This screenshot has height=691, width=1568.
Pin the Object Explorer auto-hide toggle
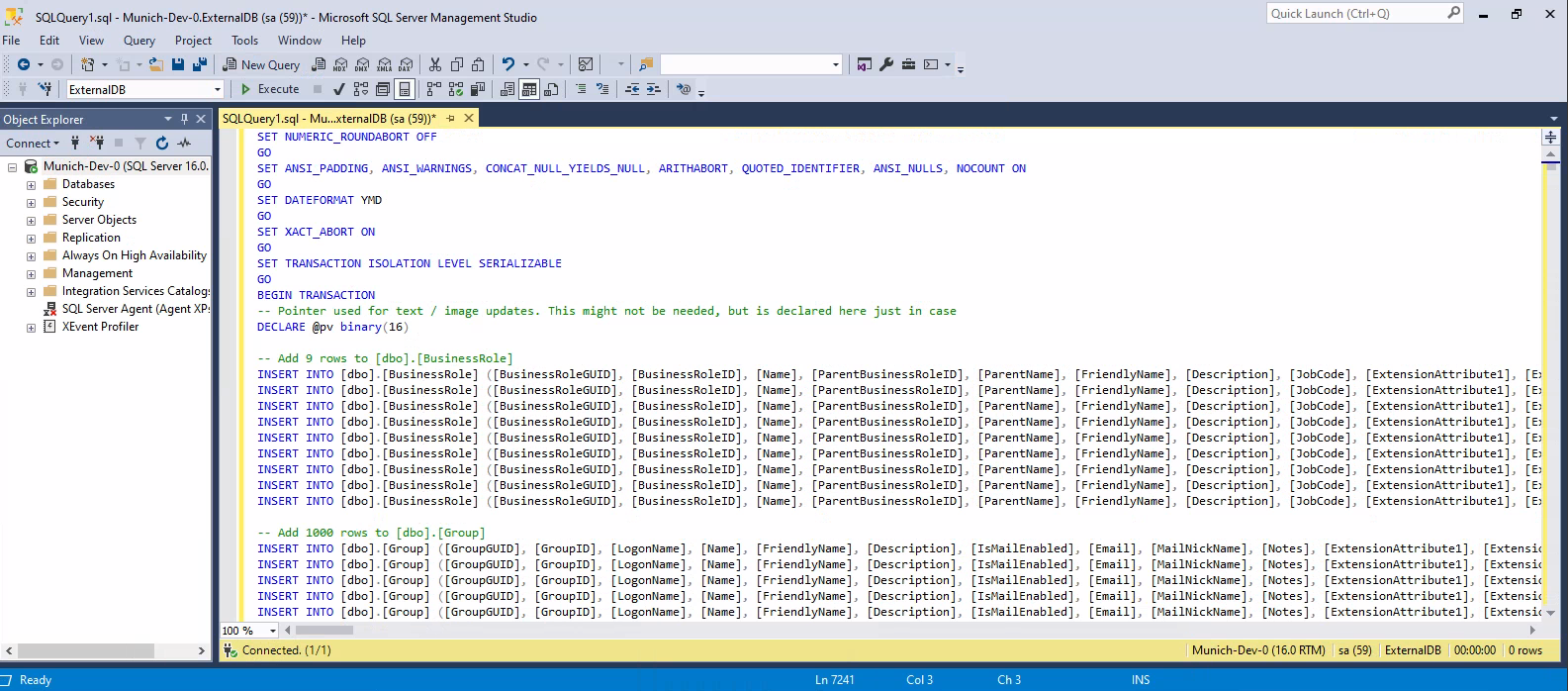[184, 119]
